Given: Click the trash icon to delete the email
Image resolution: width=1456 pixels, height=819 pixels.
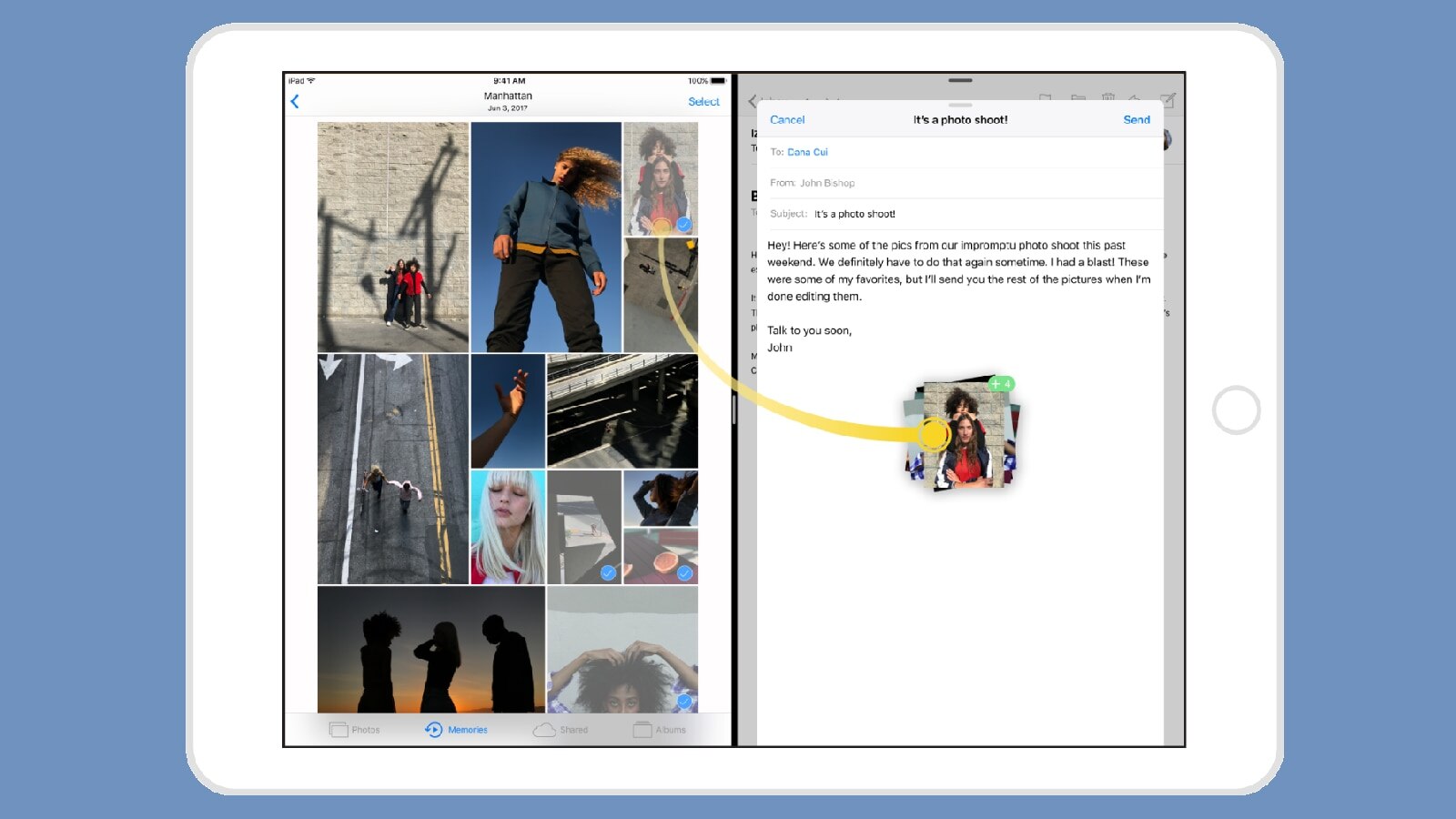Looking at the screenshot, I should 1108,97.
